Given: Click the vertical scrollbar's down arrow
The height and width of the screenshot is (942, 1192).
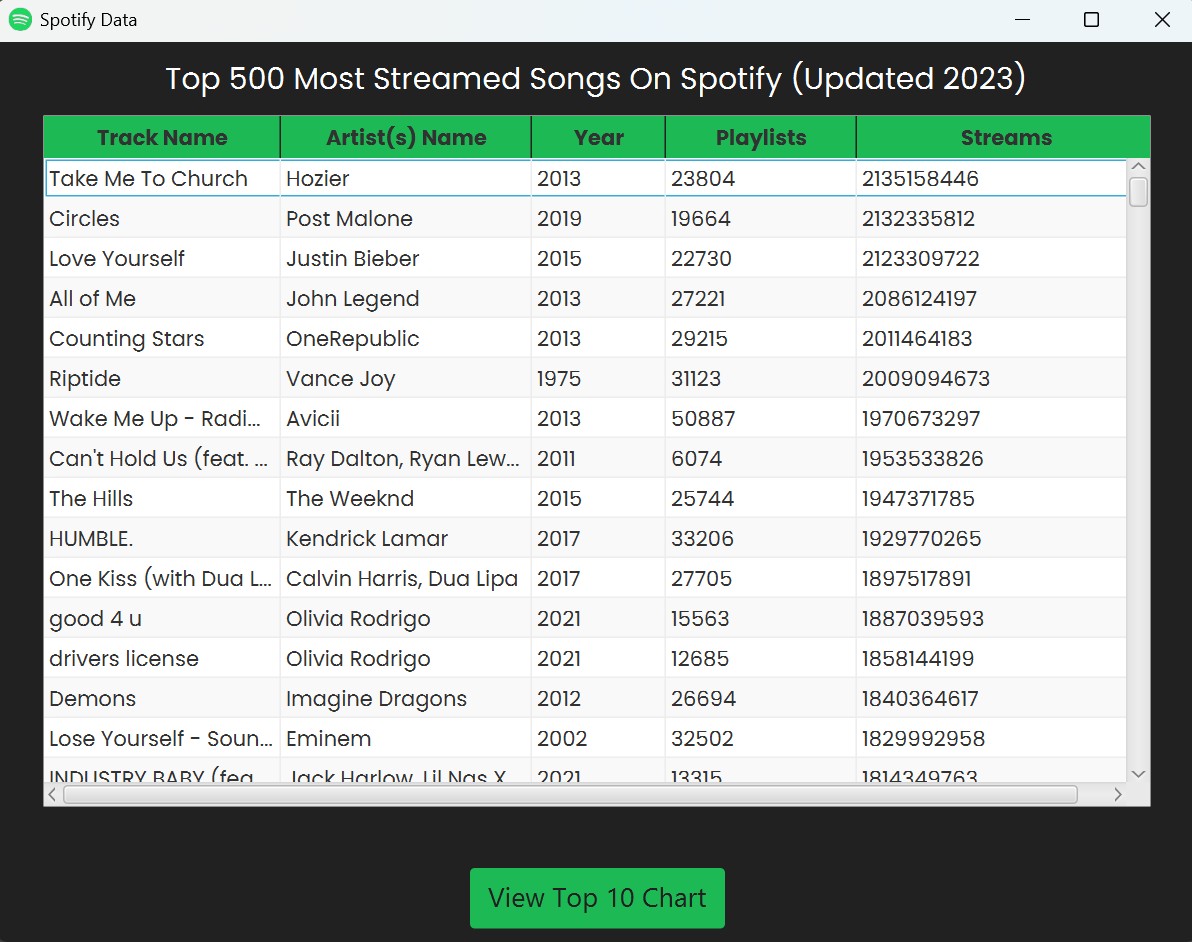Looking at the screenshot, I should pyautogui.click(x=1138, y=774).
